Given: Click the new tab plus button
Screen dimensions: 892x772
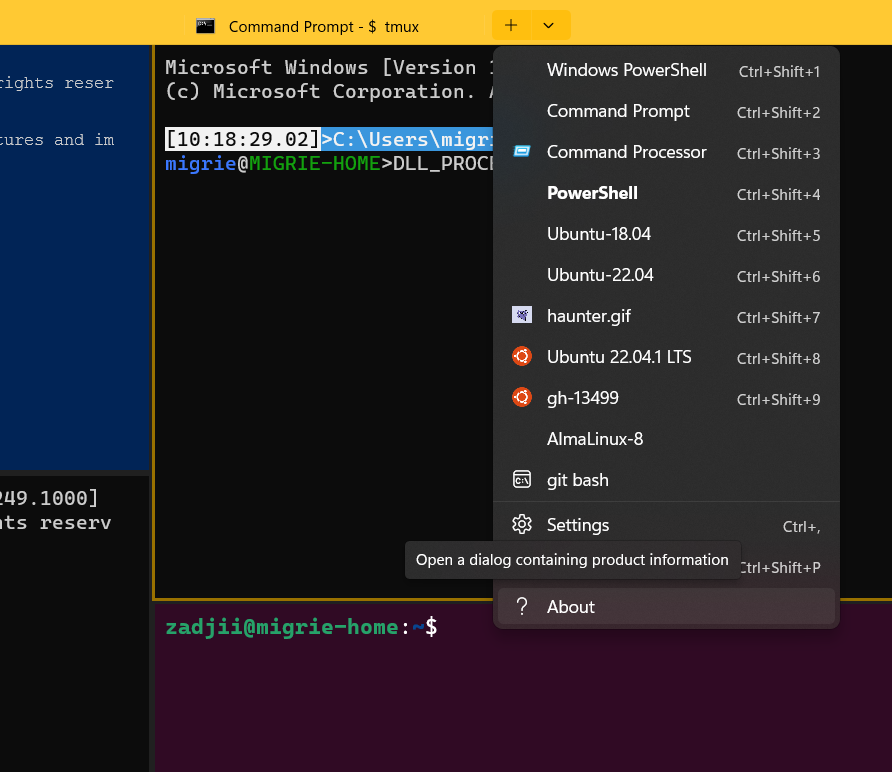Looking at the screenshot, I should click(511, 25).
